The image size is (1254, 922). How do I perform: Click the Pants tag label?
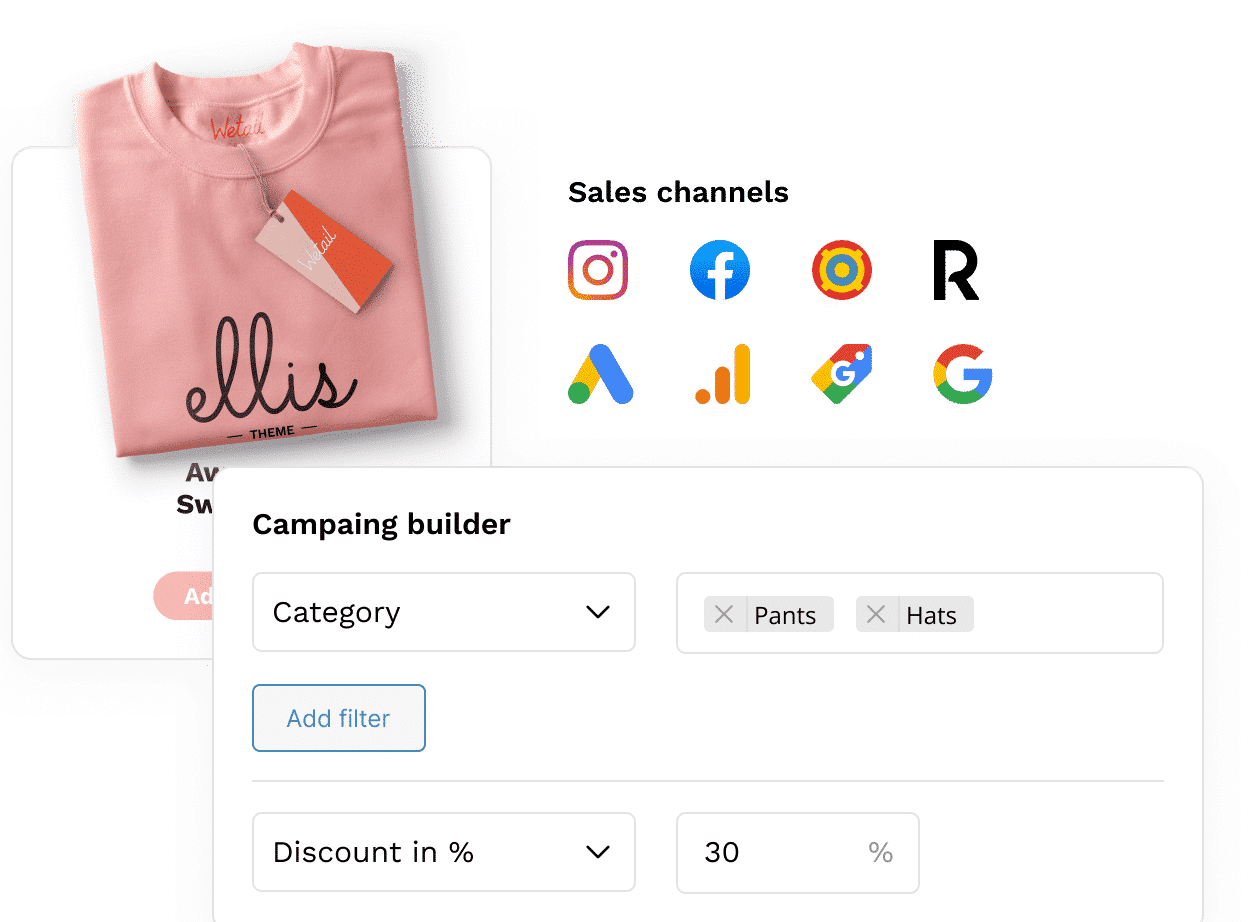pyautogui.click(x=786, y=615)
